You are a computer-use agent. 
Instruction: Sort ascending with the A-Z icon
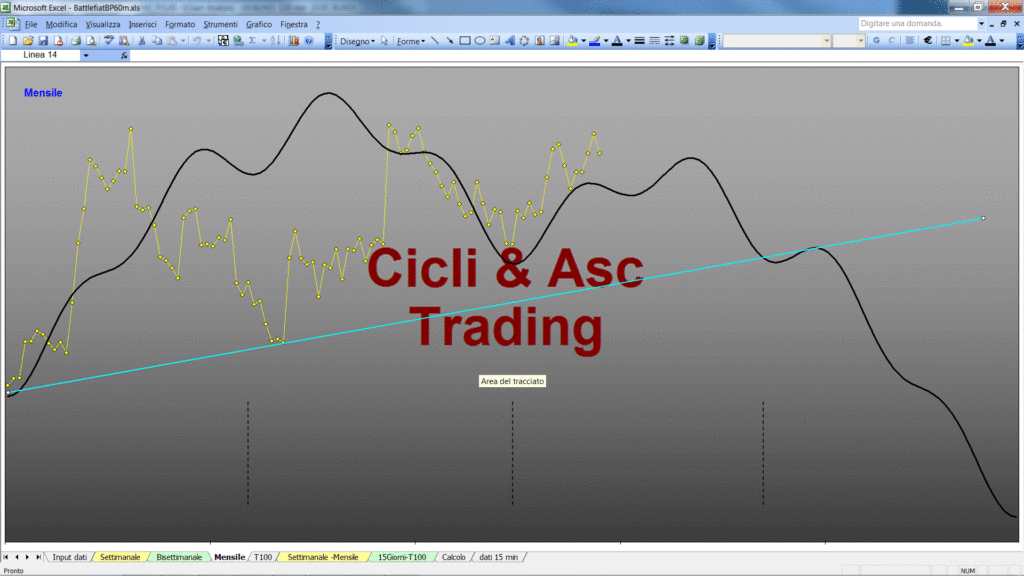click(x=276, y=40)
